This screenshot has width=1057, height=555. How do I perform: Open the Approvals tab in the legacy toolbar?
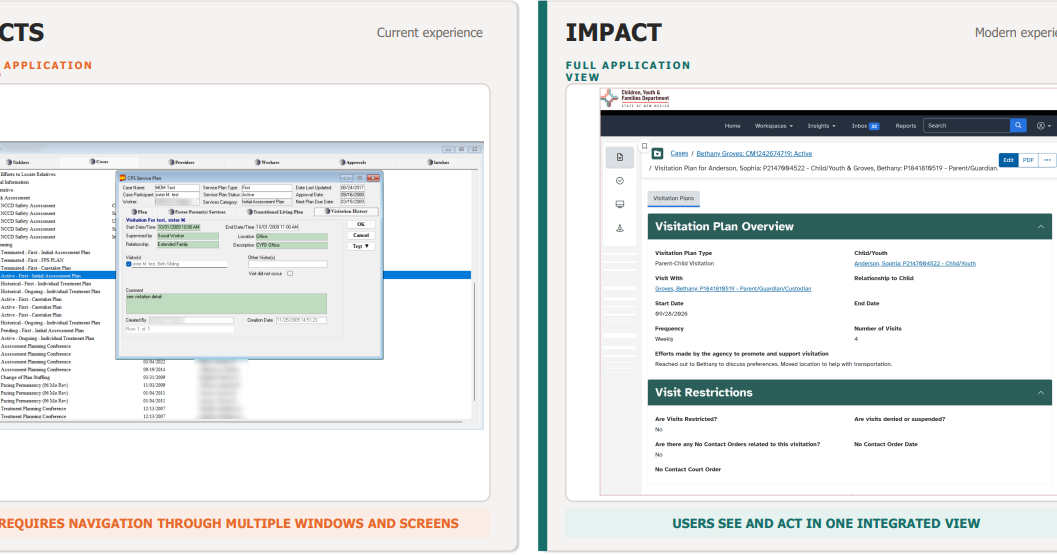(353, 163)
